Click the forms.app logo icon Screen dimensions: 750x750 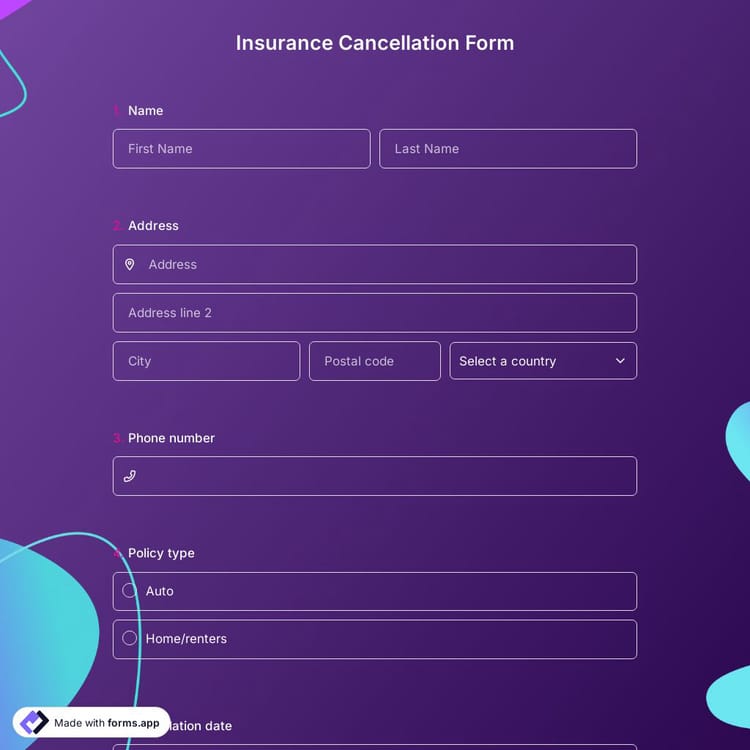[34, 722]
